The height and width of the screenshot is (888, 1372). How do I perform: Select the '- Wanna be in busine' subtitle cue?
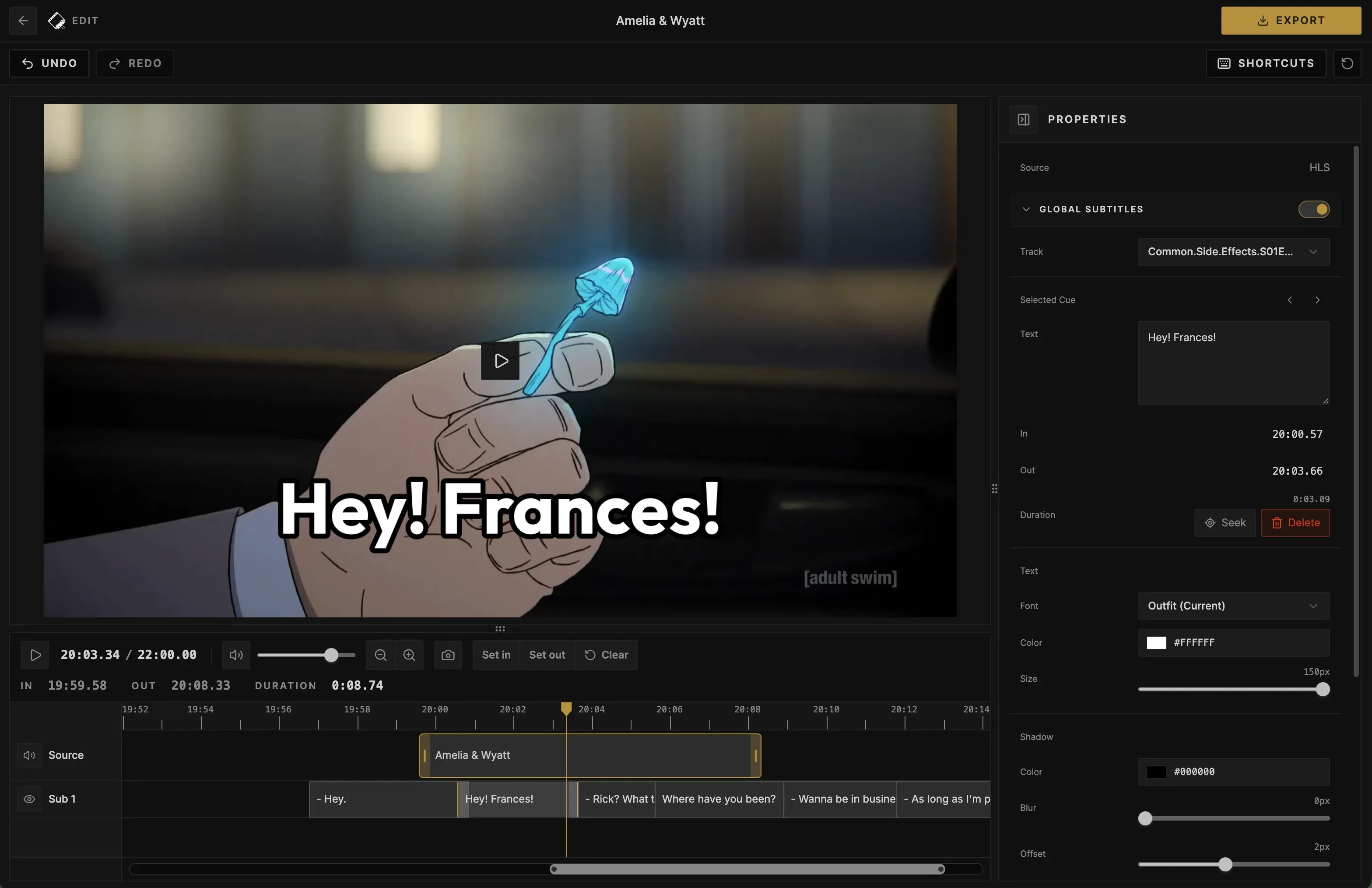click(840, 799)
